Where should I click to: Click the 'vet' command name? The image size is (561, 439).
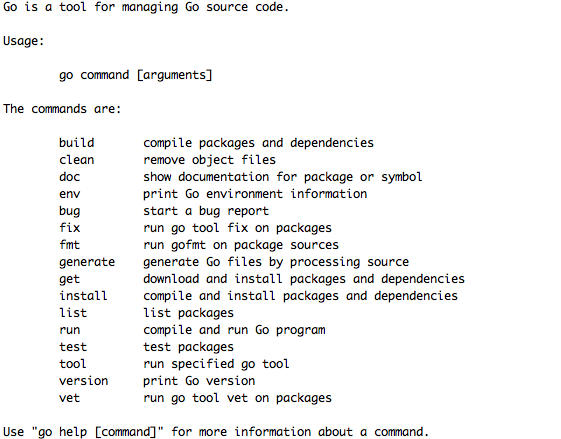(x=69, y=398)
